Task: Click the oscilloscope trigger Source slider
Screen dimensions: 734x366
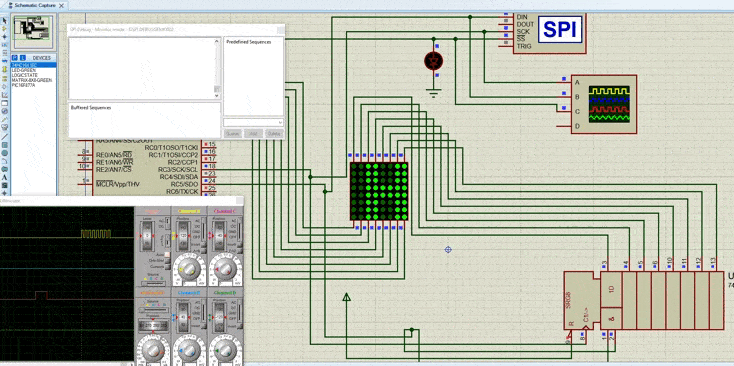Action: coord(153,283)
